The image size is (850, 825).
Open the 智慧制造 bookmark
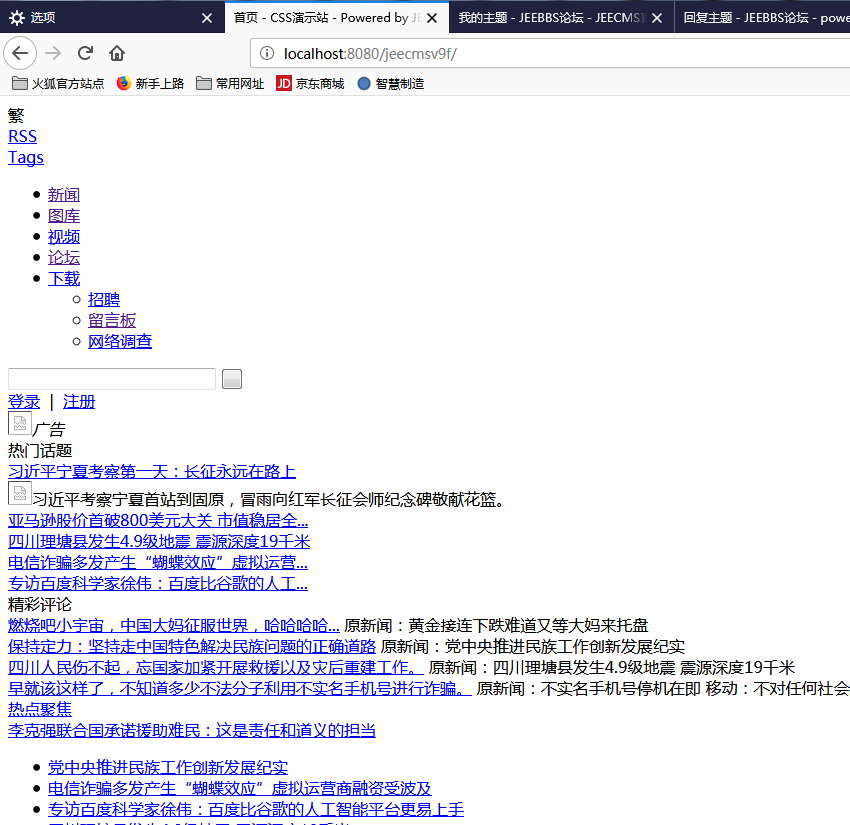pos(391,83)
